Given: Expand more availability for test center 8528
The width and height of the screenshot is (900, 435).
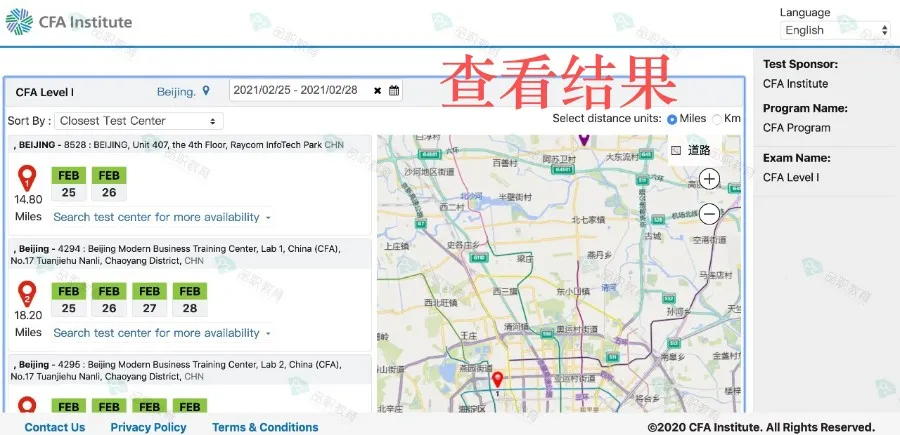Looking at the screenshot, I should click(162, 218).
